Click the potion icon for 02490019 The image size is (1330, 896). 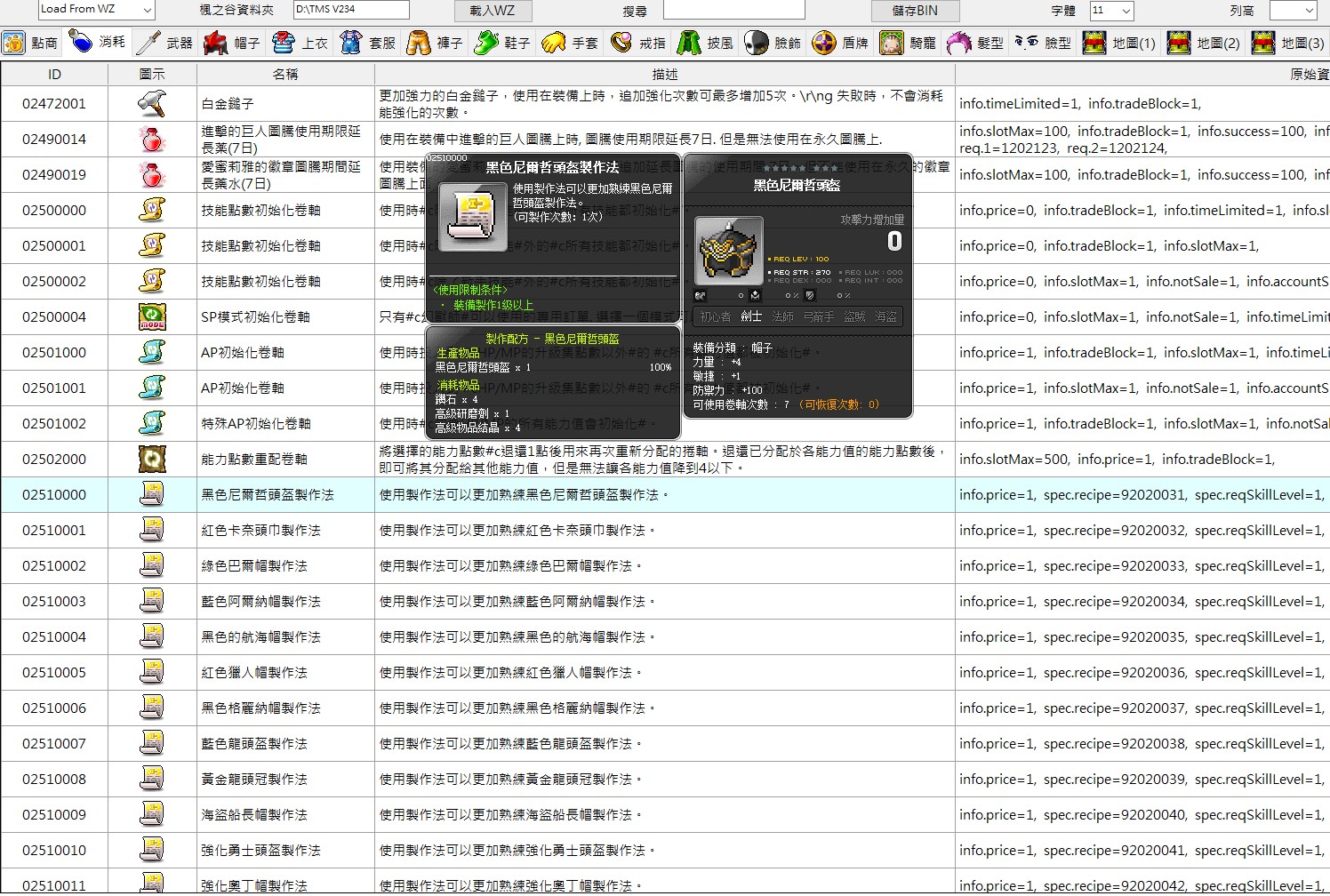pos(152,175)
